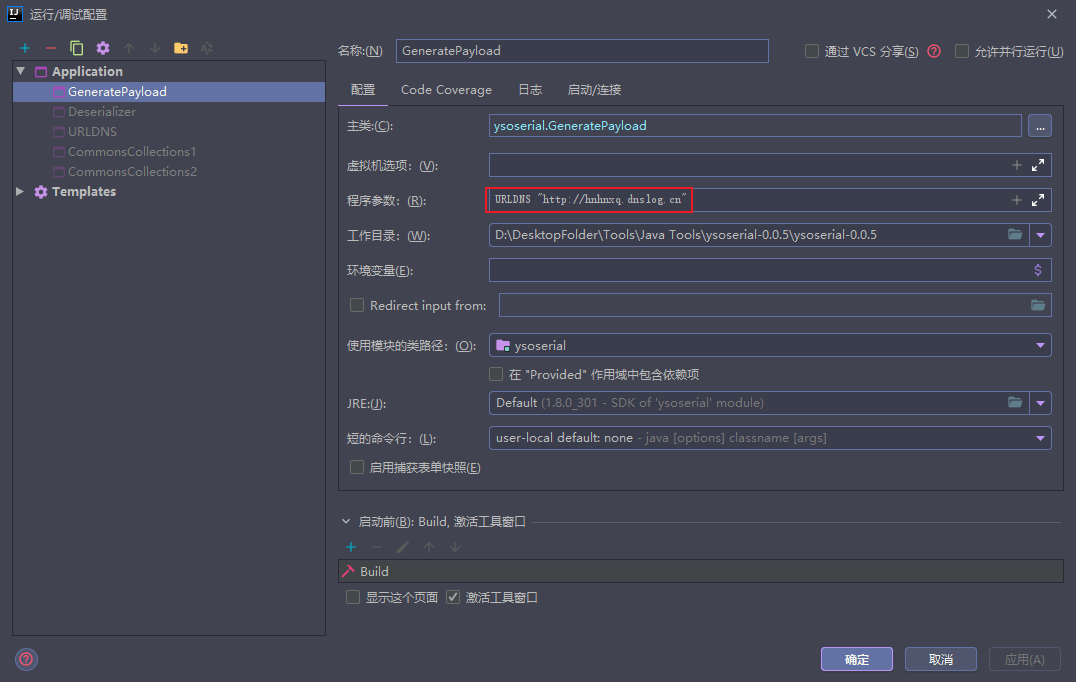The height and width of the screenshot is (682, 1076).
Task: Switch to the Code Coverage tab
Action: [446, 89]
